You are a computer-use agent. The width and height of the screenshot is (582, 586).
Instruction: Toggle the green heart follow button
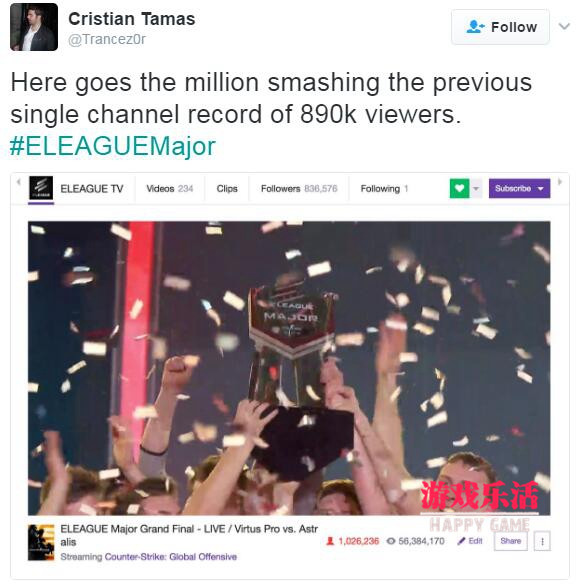tap(459, 188)
